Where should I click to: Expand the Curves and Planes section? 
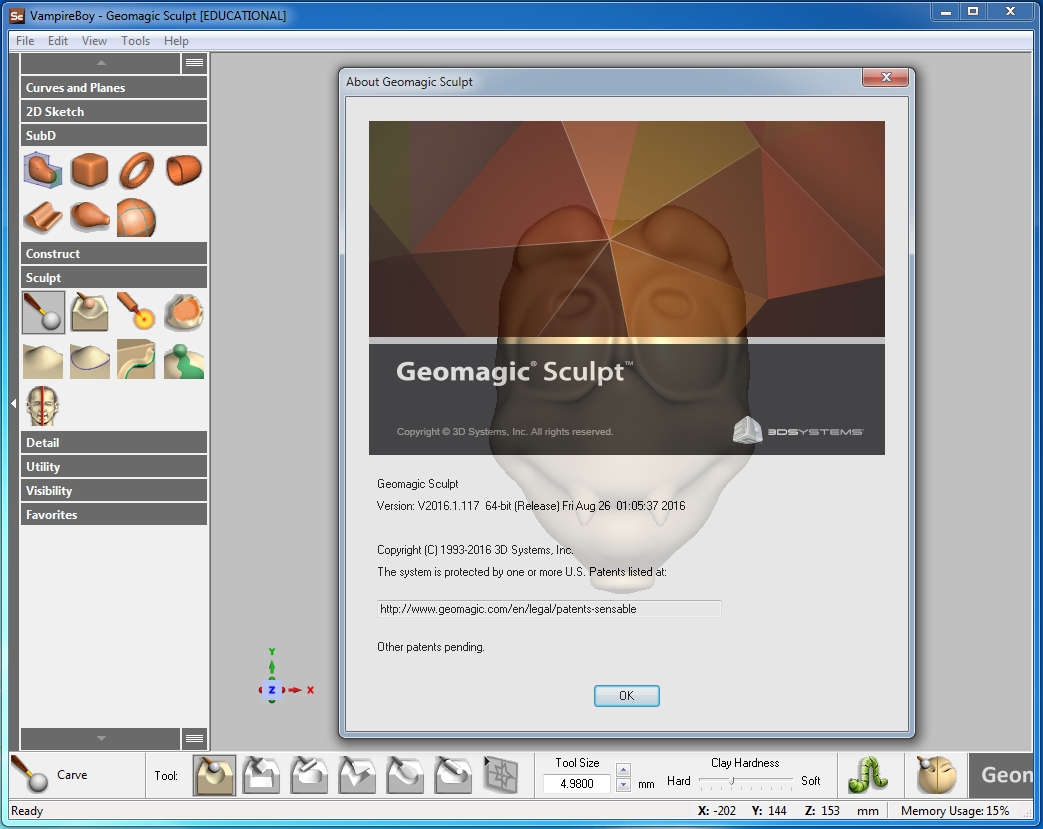(114, 88)
